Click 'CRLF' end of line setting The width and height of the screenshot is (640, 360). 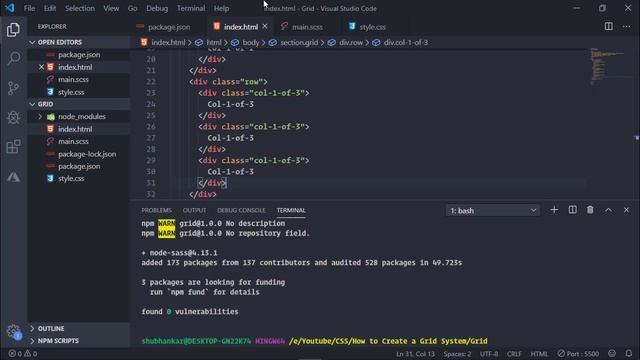tap(514, 354)
